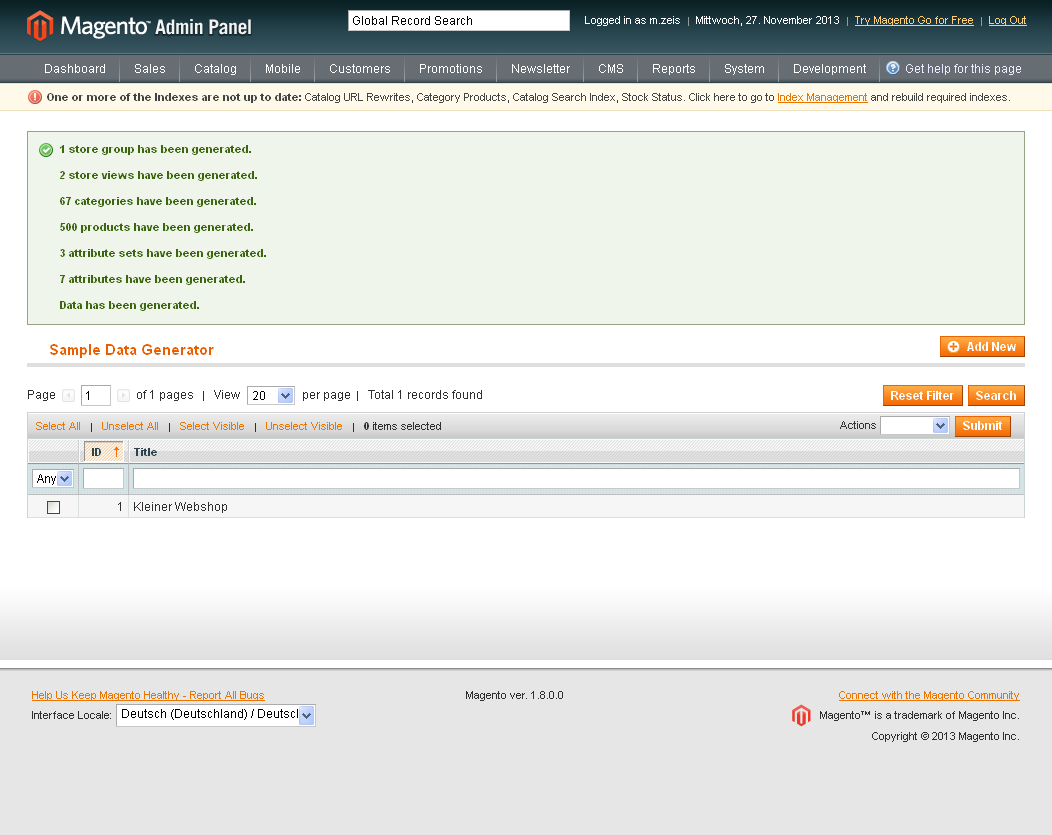Click 'Data has been generated.' message
1052x835 pixels.
pyautogui.click(x=129, y=306)
